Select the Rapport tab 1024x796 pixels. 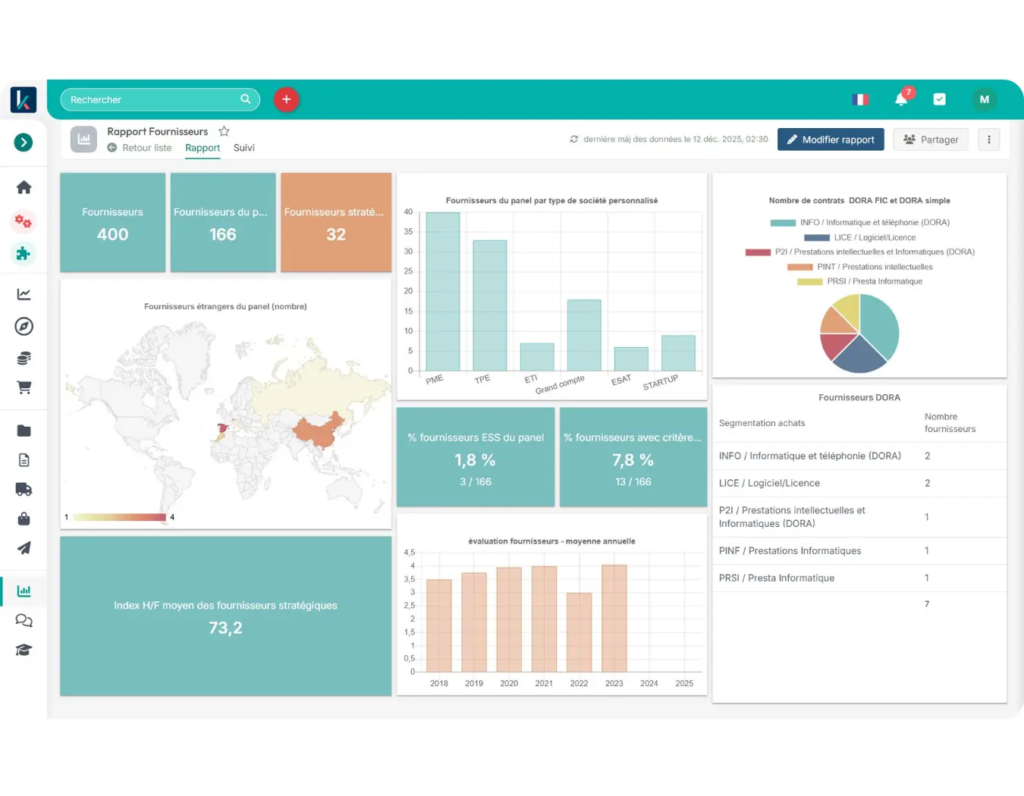coord(202,148)
